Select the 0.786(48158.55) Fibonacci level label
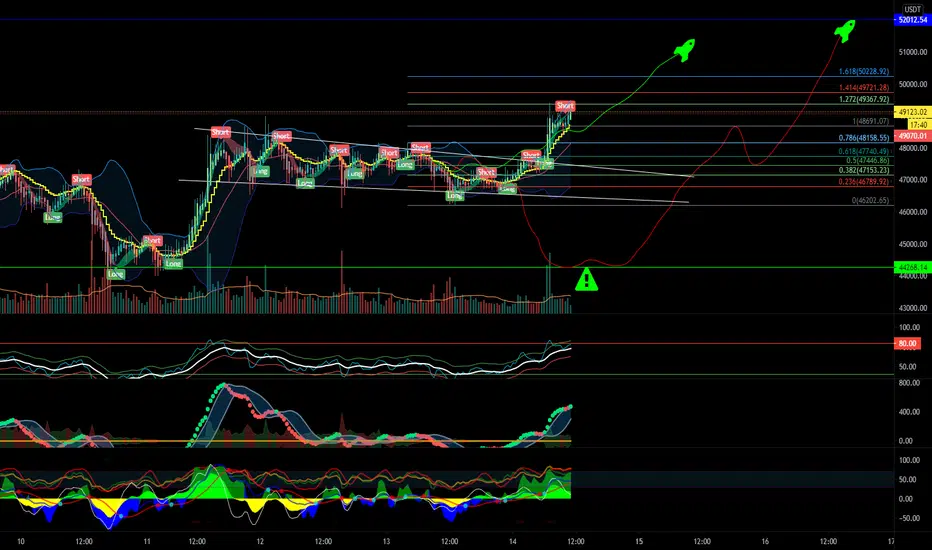Image resolution: width=932 pixels, height=550 pixels. click(864, 137)
